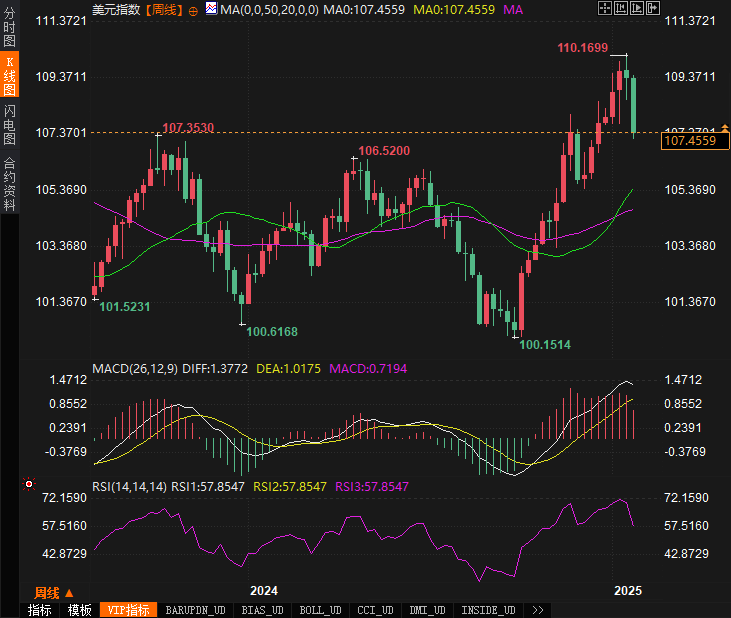Click the magenta MA label at top
Screen dimensions: 731x618
[513, 9]
